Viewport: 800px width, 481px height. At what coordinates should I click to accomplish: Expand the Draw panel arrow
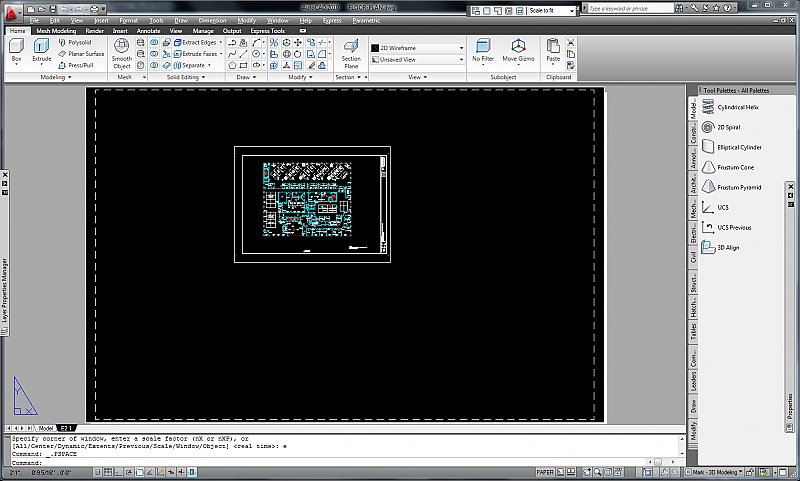pyautogui.click(x=254, y=78)
